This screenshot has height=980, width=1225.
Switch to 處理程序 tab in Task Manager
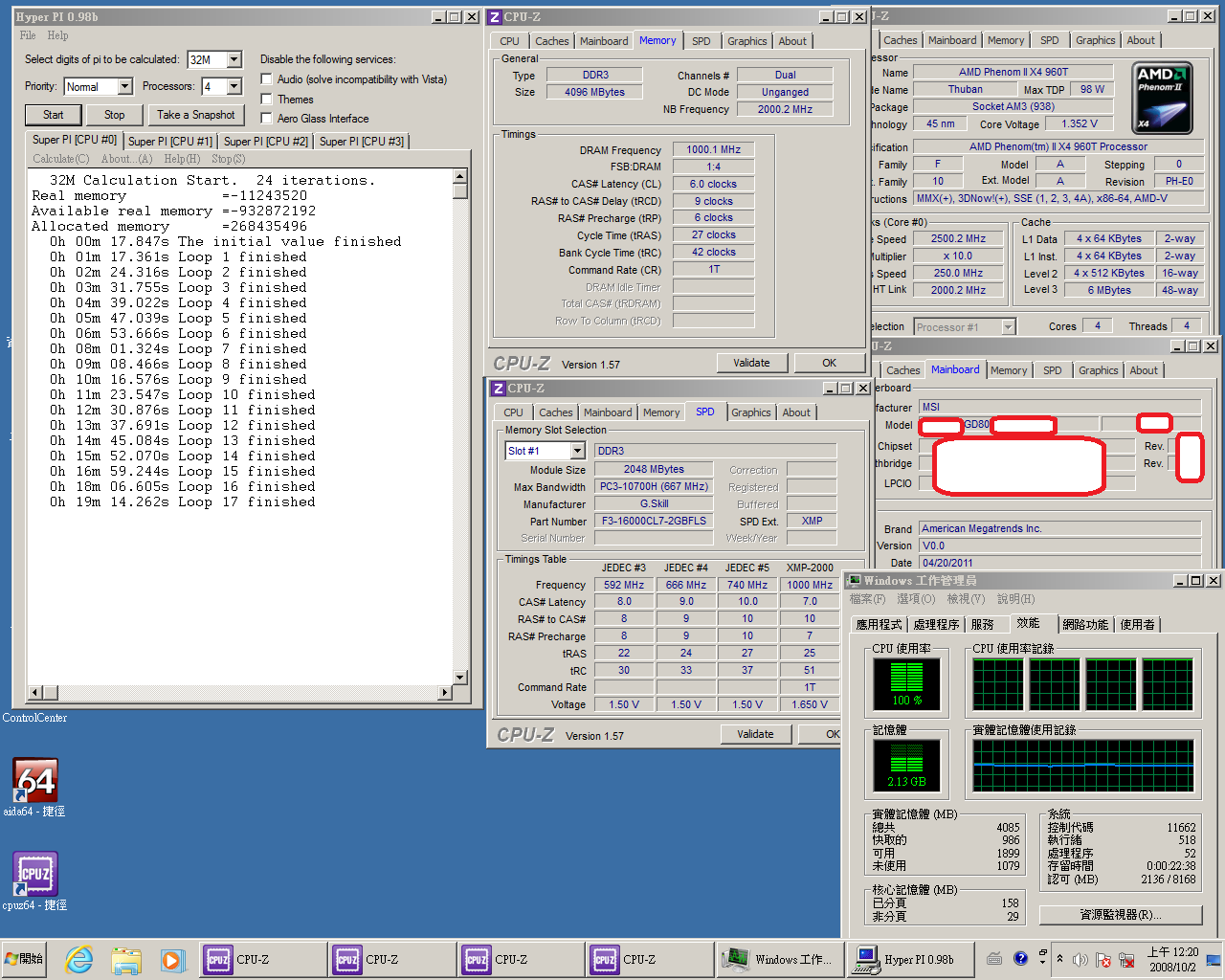(x=936, y=624)
